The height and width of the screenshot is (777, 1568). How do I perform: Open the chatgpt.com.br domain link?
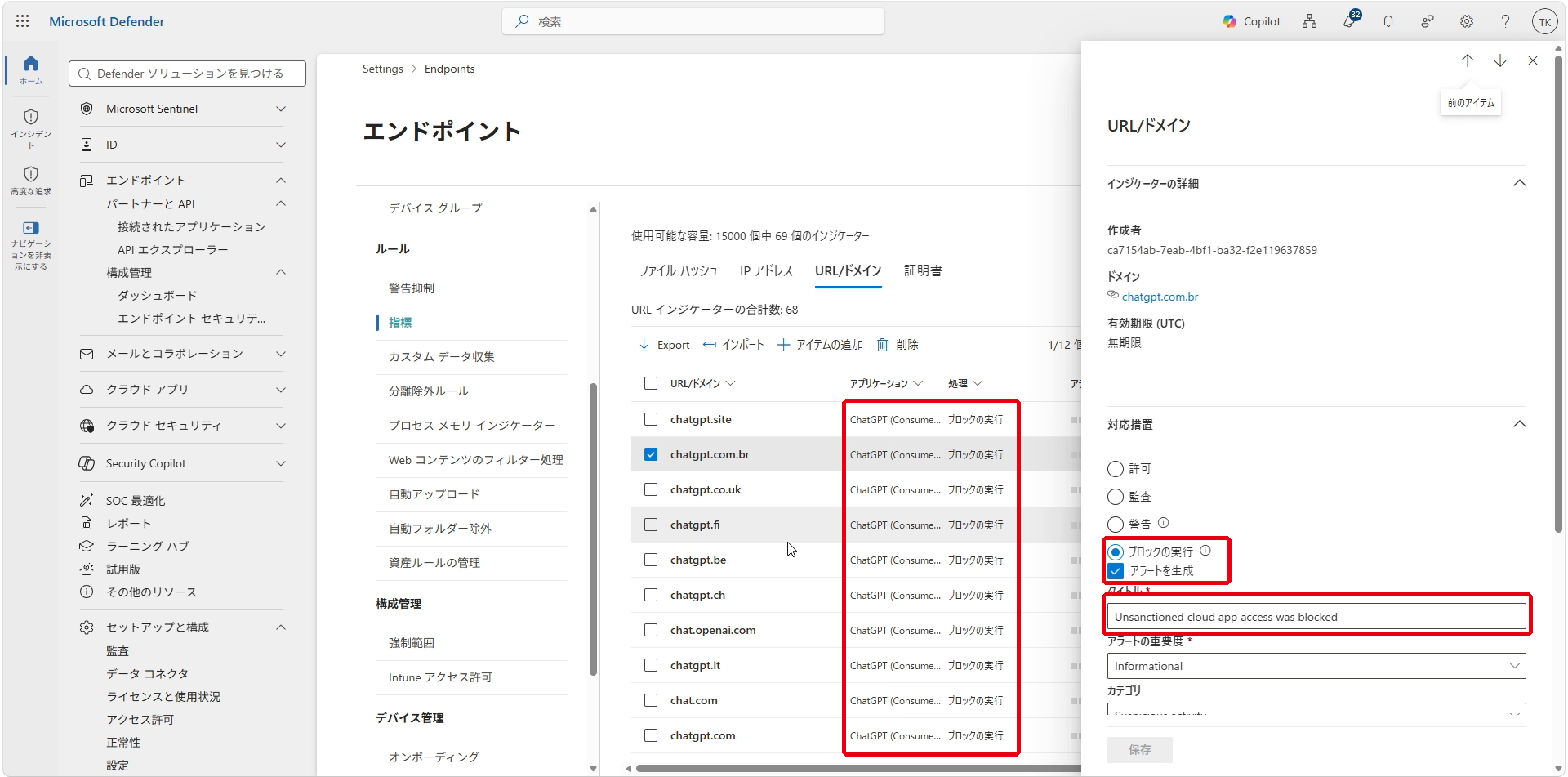point(1160,297)
